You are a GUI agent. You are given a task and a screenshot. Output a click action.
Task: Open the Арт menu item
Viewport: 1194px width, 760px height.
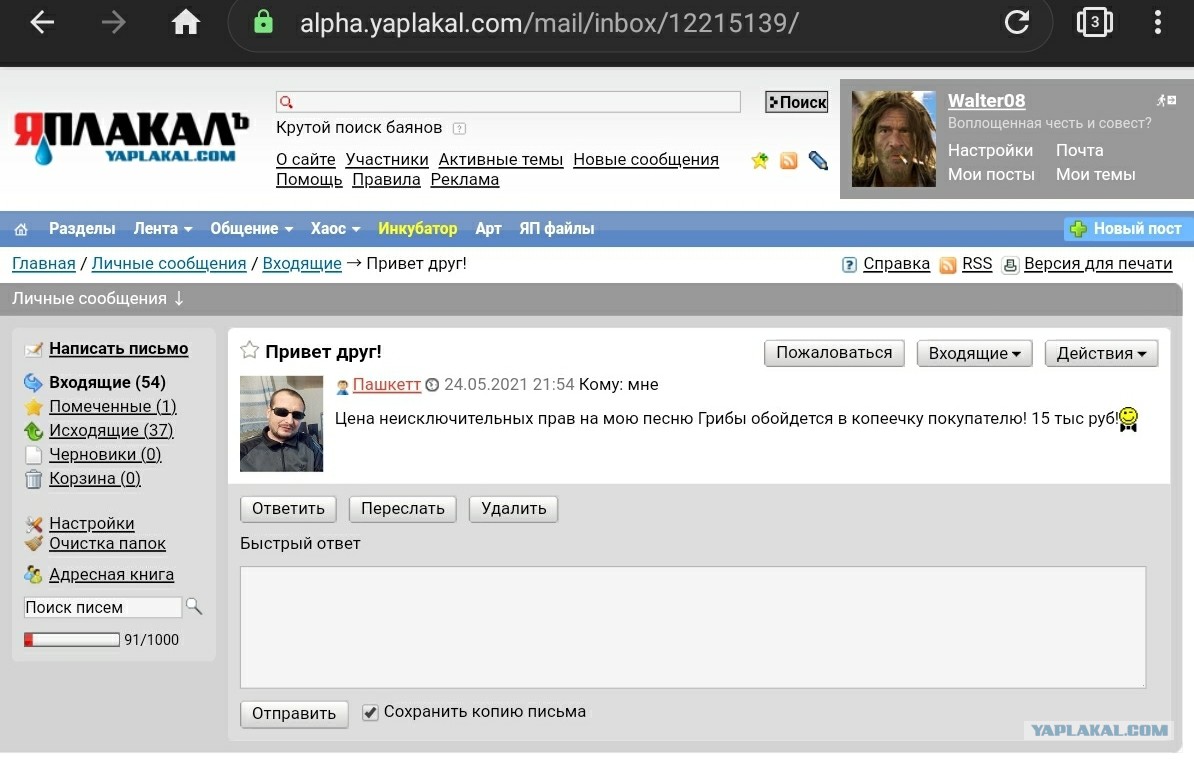click(488, 228)
